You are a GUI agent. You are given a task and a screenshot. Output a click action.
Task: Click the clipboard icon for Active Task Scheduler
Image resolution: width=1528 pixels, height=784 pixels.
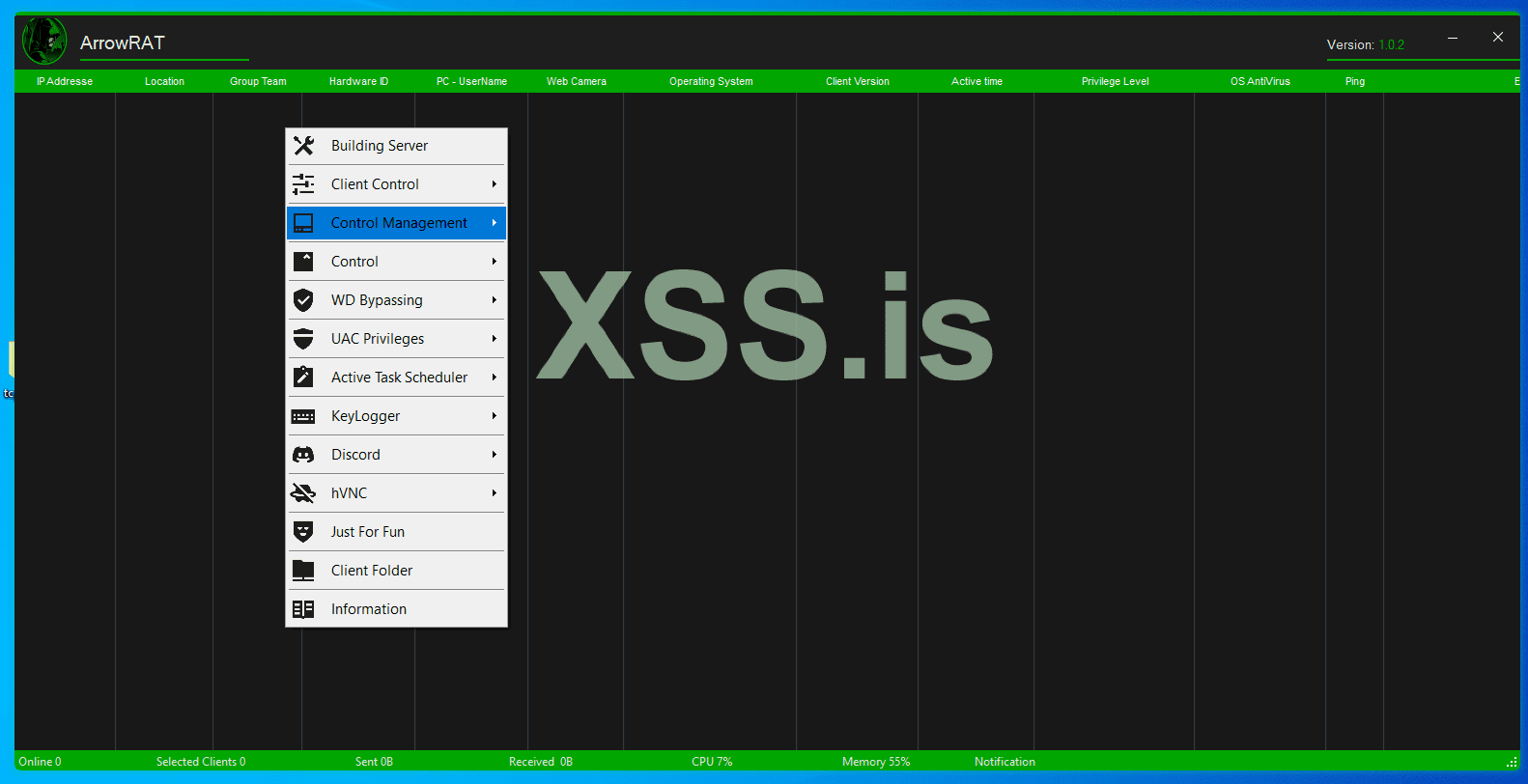[303, 378]
